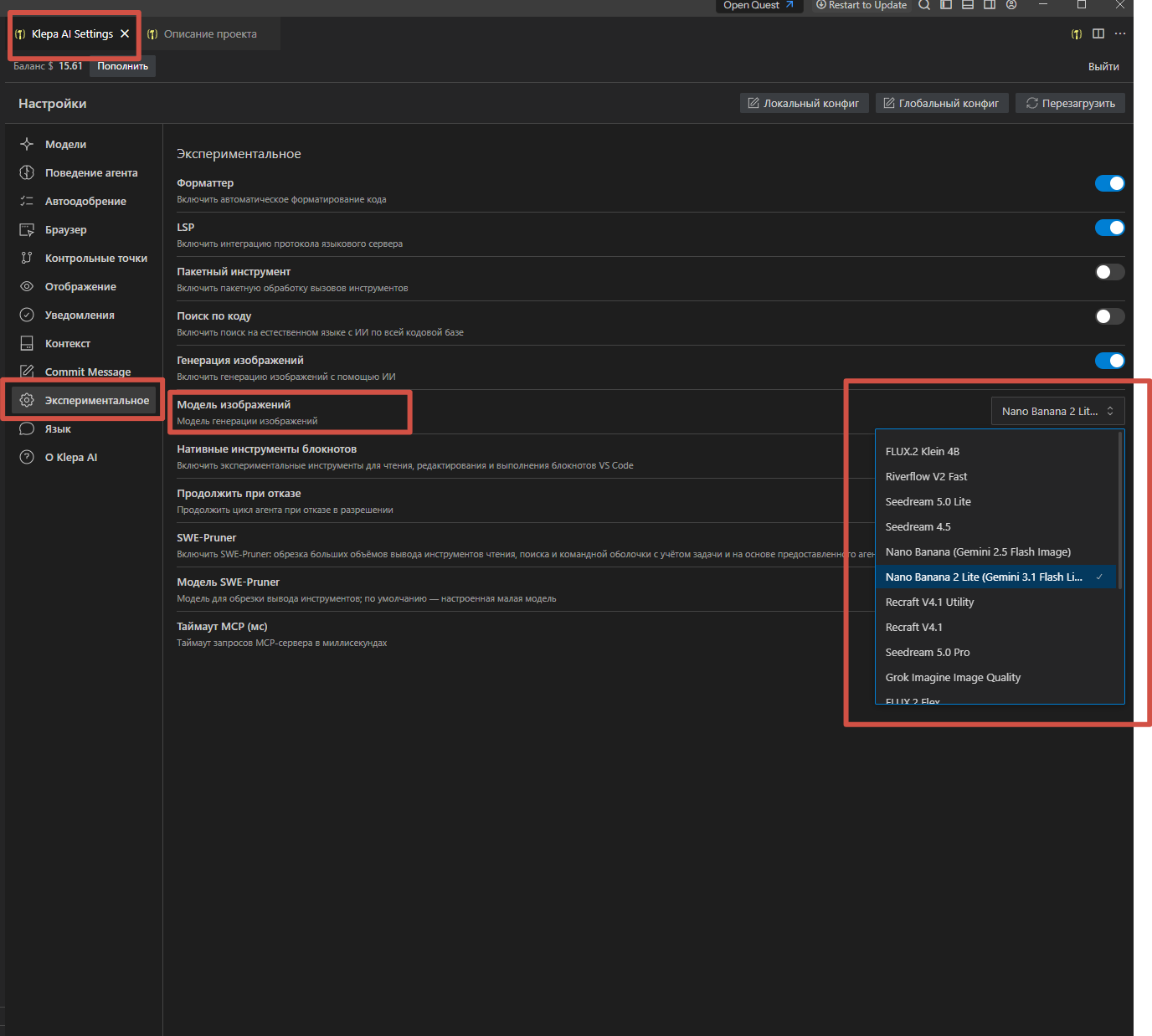Toggle the bottom panel layout icon
This screenshot has width=1152, height=1036.
(x=968, y=5)
